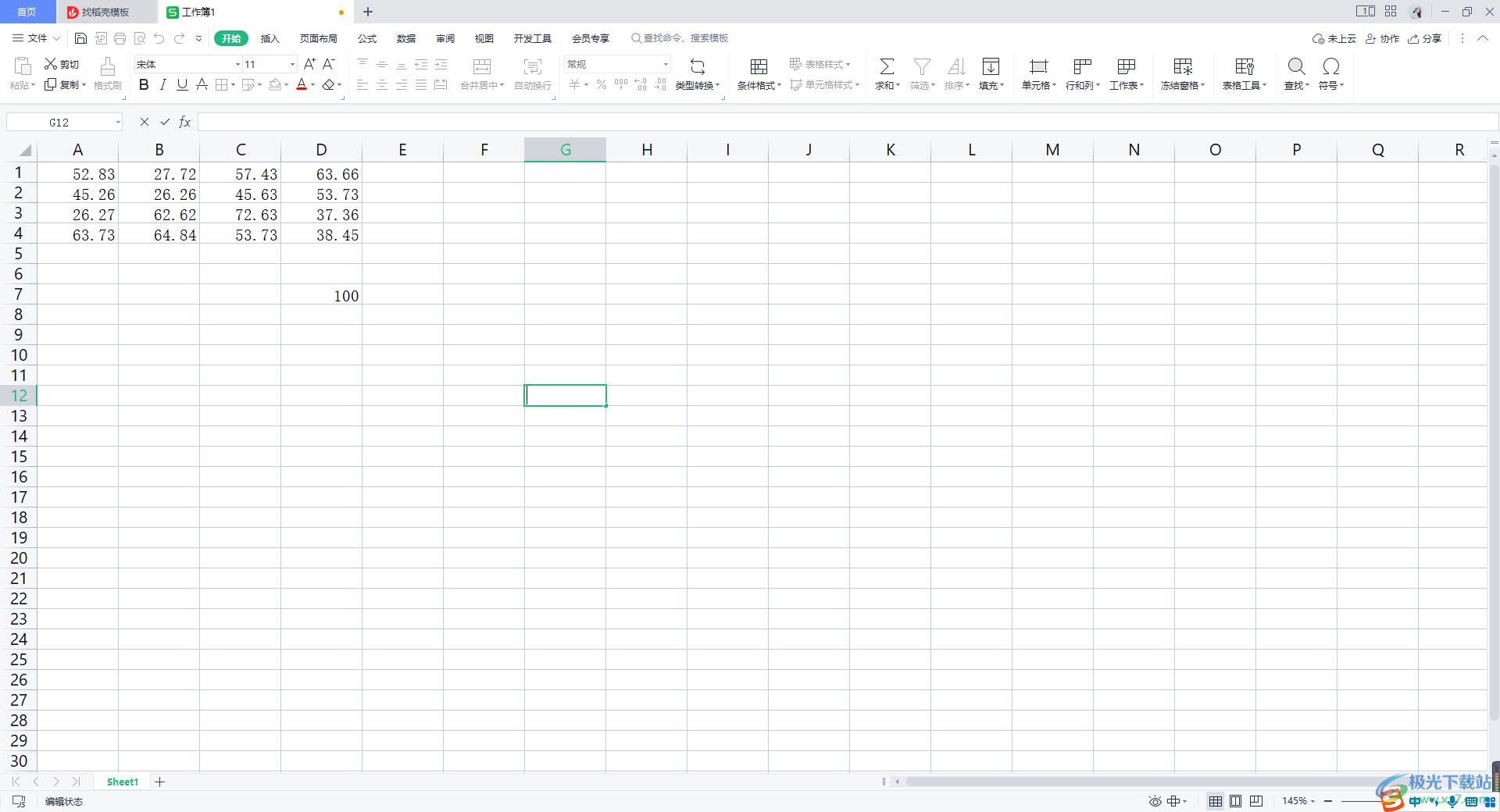Click the Paste clipboard icon

23,66
